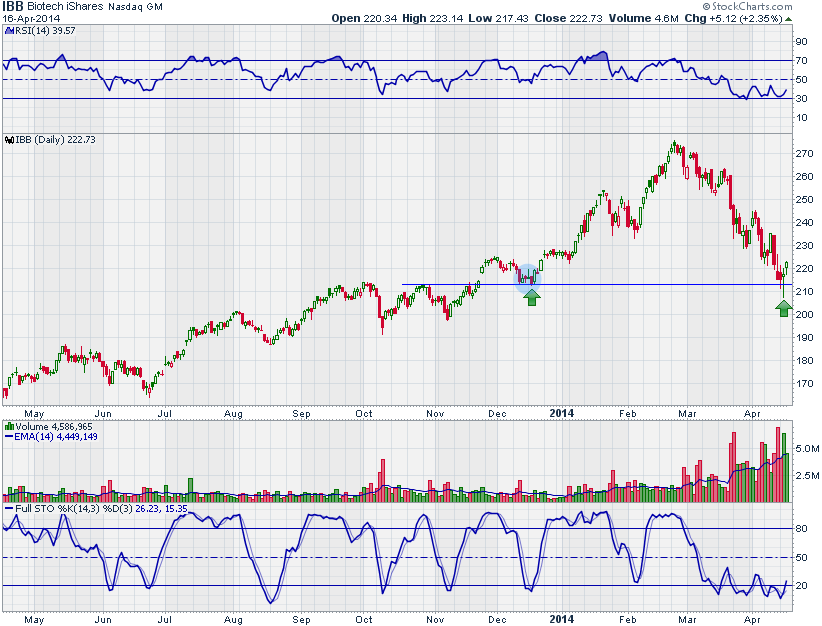This screenshot has width=822, height=626.
Task: Click the blue line marker before EMA(14)
Action: pyautogui.click(x=9, y=437)
